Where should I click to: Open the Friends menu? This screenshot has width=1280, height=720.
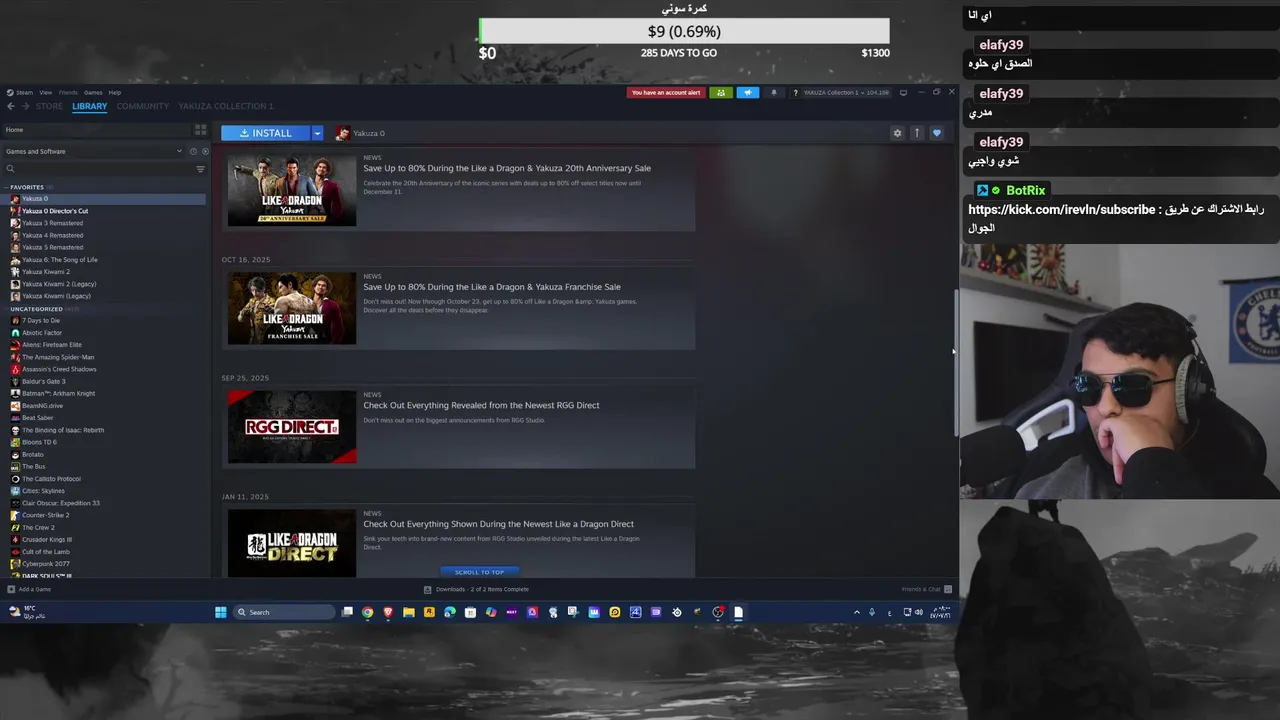click(x=68, y=93)
